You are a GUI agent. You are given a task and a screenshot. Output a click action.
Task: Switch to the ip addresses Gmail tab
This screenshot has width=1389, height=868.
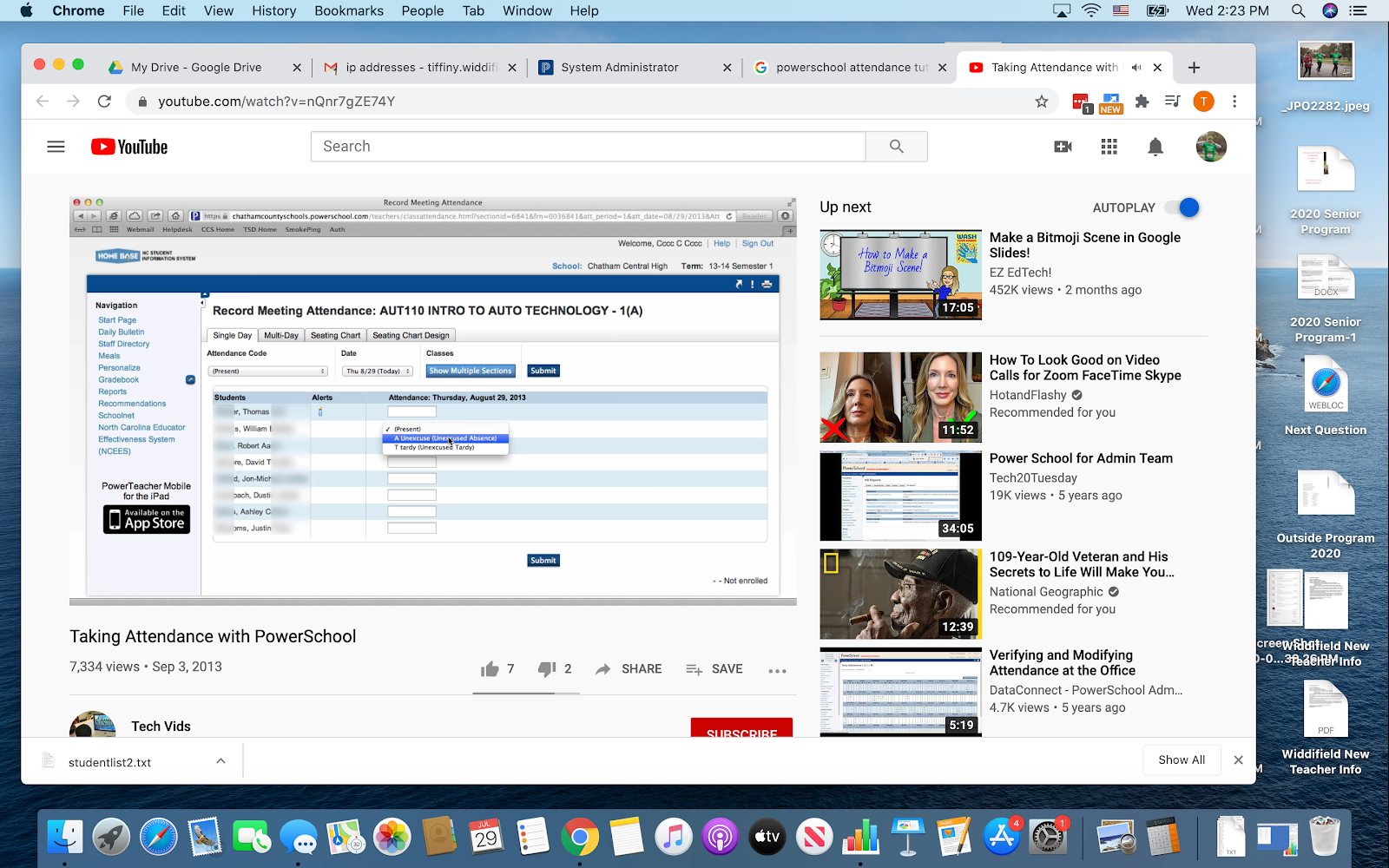tap(420, 68)
